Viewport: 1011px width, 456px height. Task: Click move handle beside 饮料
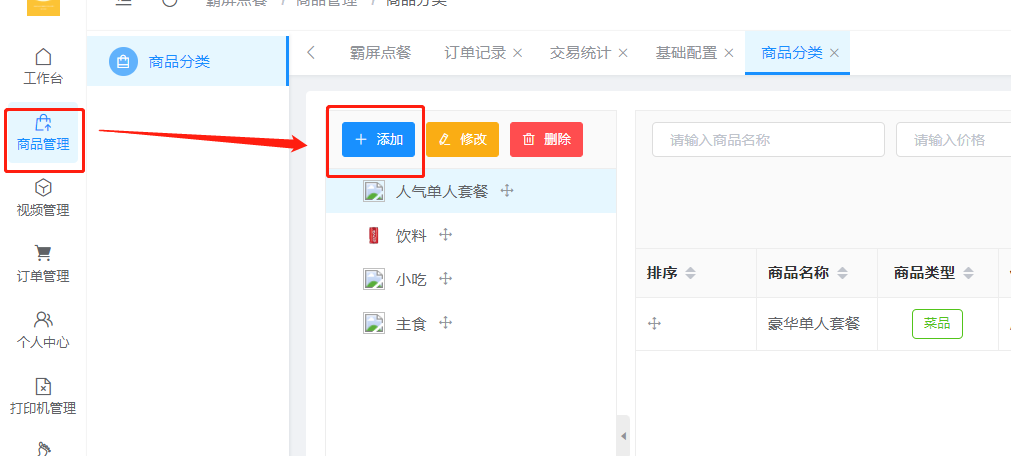(x=446, y=235)
